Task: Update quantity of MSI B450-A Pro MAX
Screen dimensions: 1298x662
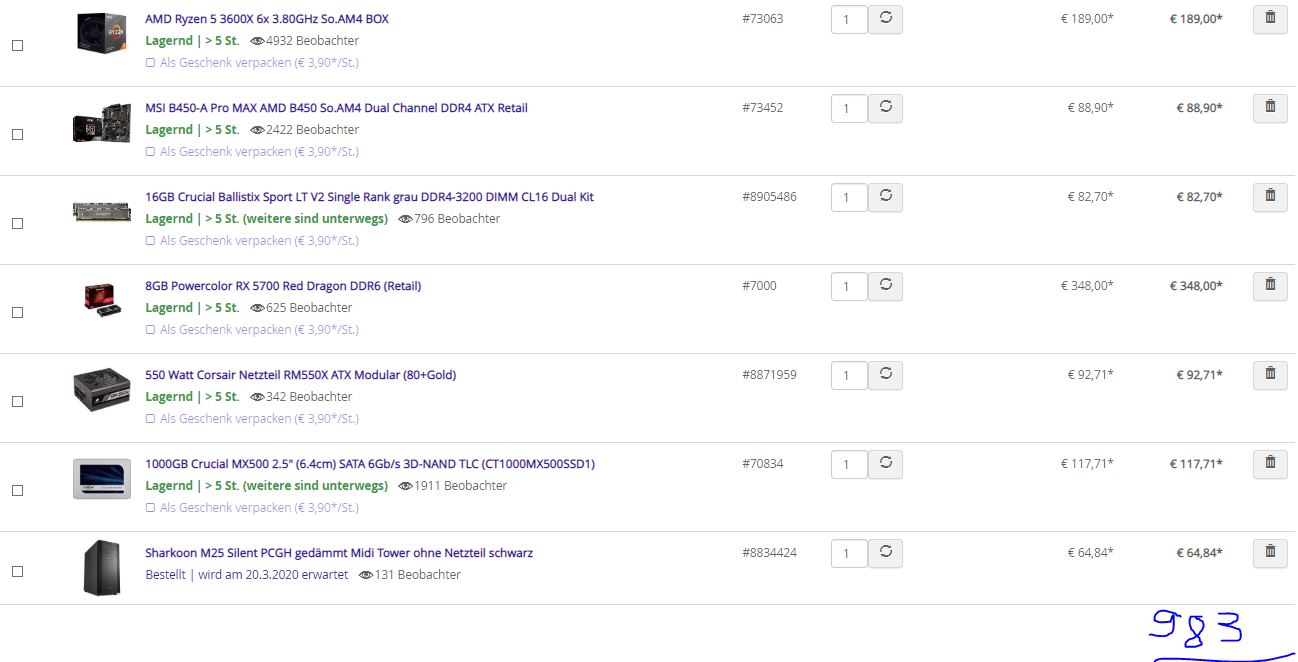Action: point(885,108)
